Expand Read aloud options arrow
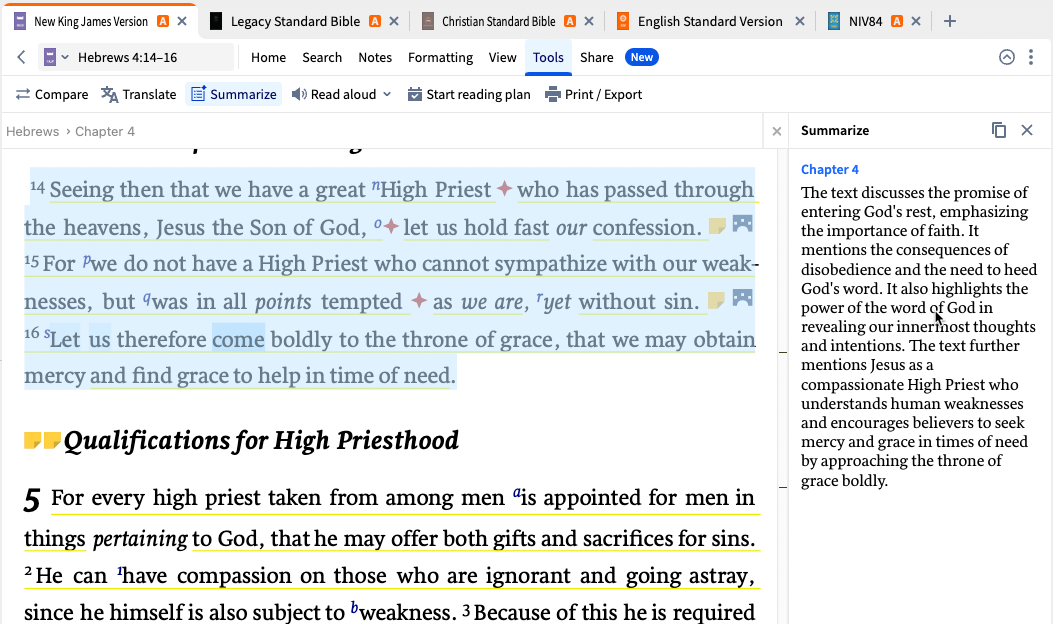Image resolution: width=1053 pixels, height=624 pixels. pyautogui.click(x=387, y=95)
